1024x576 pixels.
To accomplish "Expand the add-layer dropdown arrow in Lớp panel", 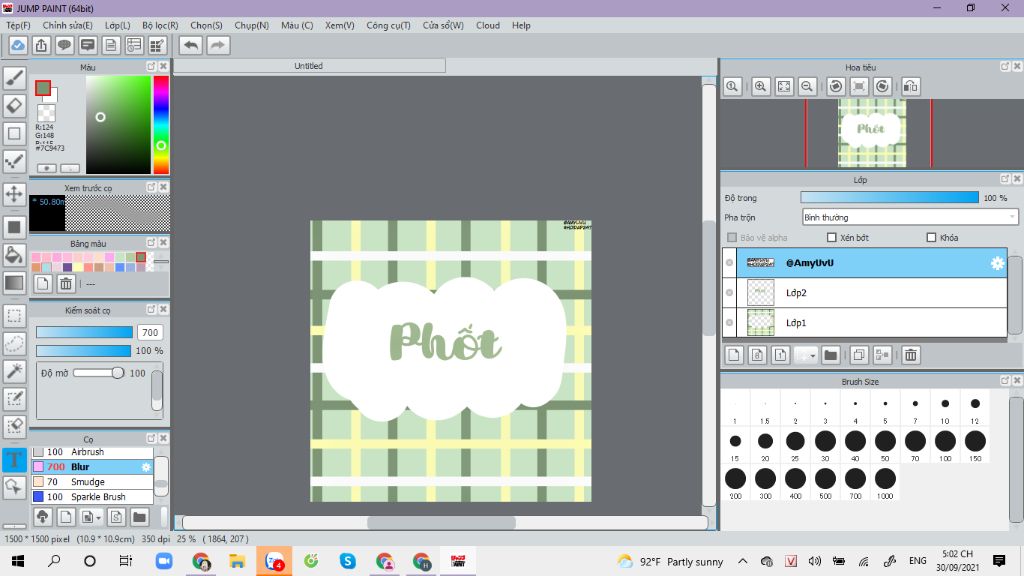I will point(813,355).
